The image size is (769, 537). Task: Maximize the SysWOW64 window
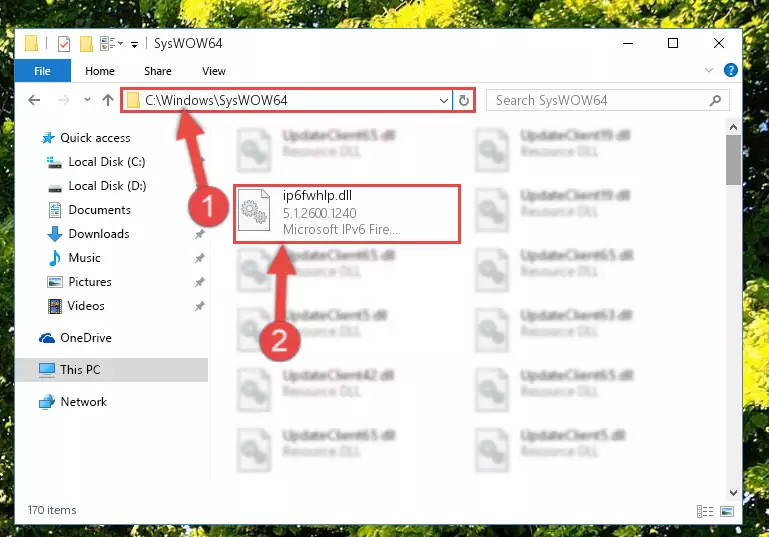(x=673, y=43)
